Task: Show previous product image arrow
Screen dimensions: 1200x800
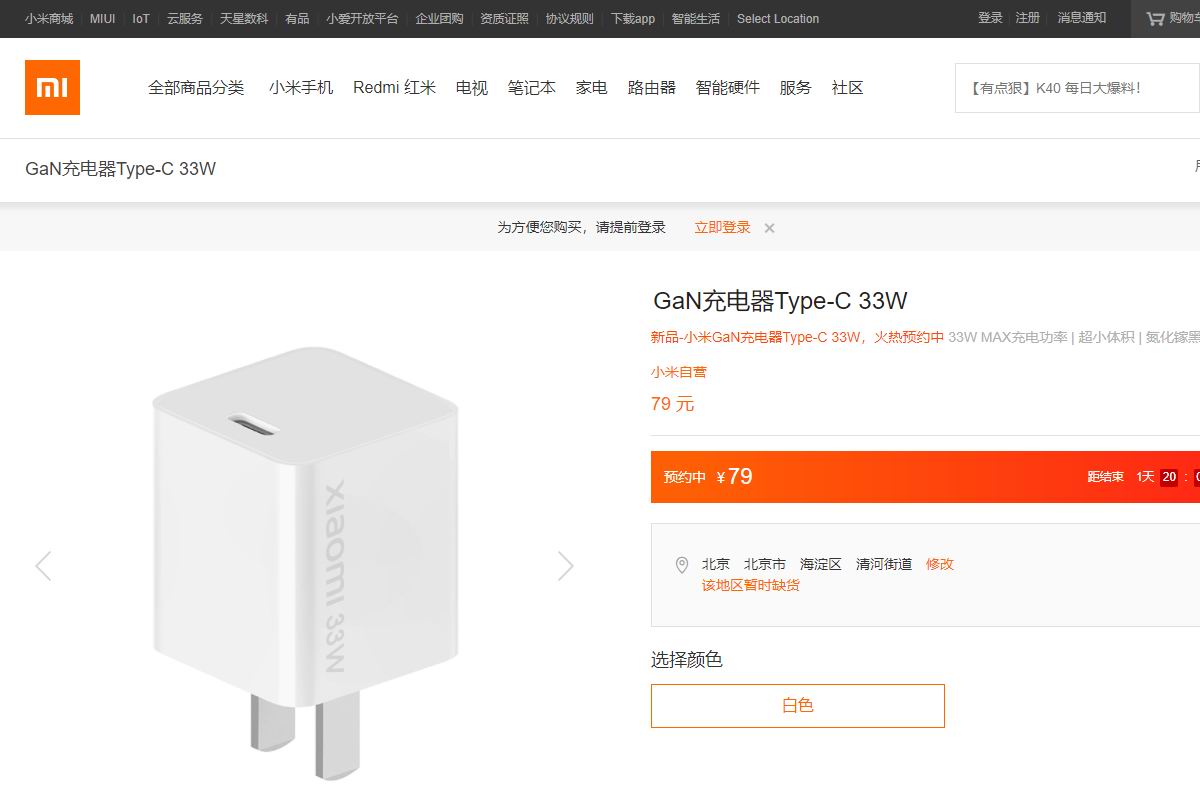Action: (43, 566)
